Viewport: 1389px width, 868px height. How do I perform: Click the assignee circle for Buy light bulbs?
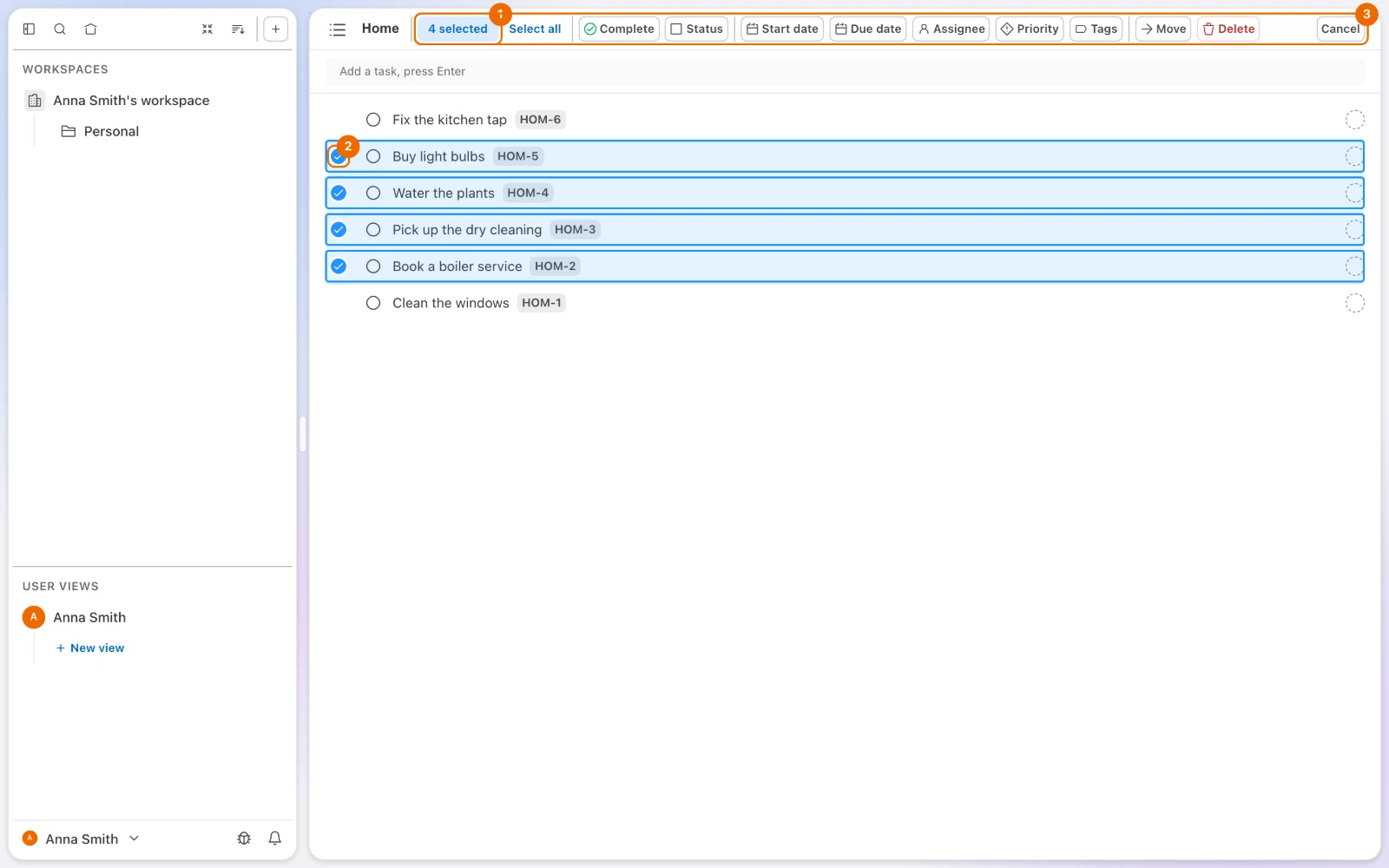[1354, 156]
